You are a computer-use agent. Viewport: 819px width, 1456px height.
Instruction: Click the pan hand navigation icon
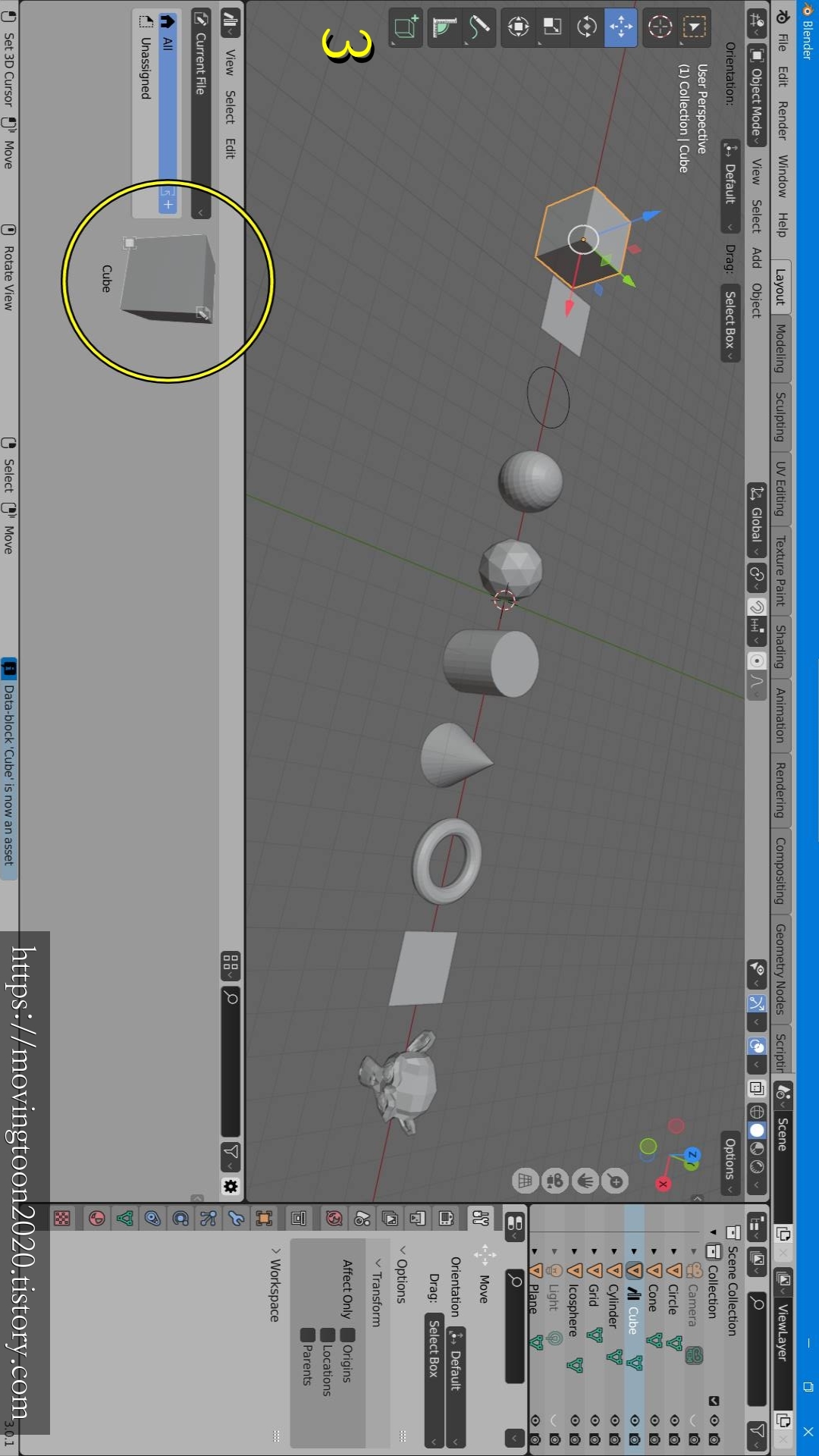585,1181
